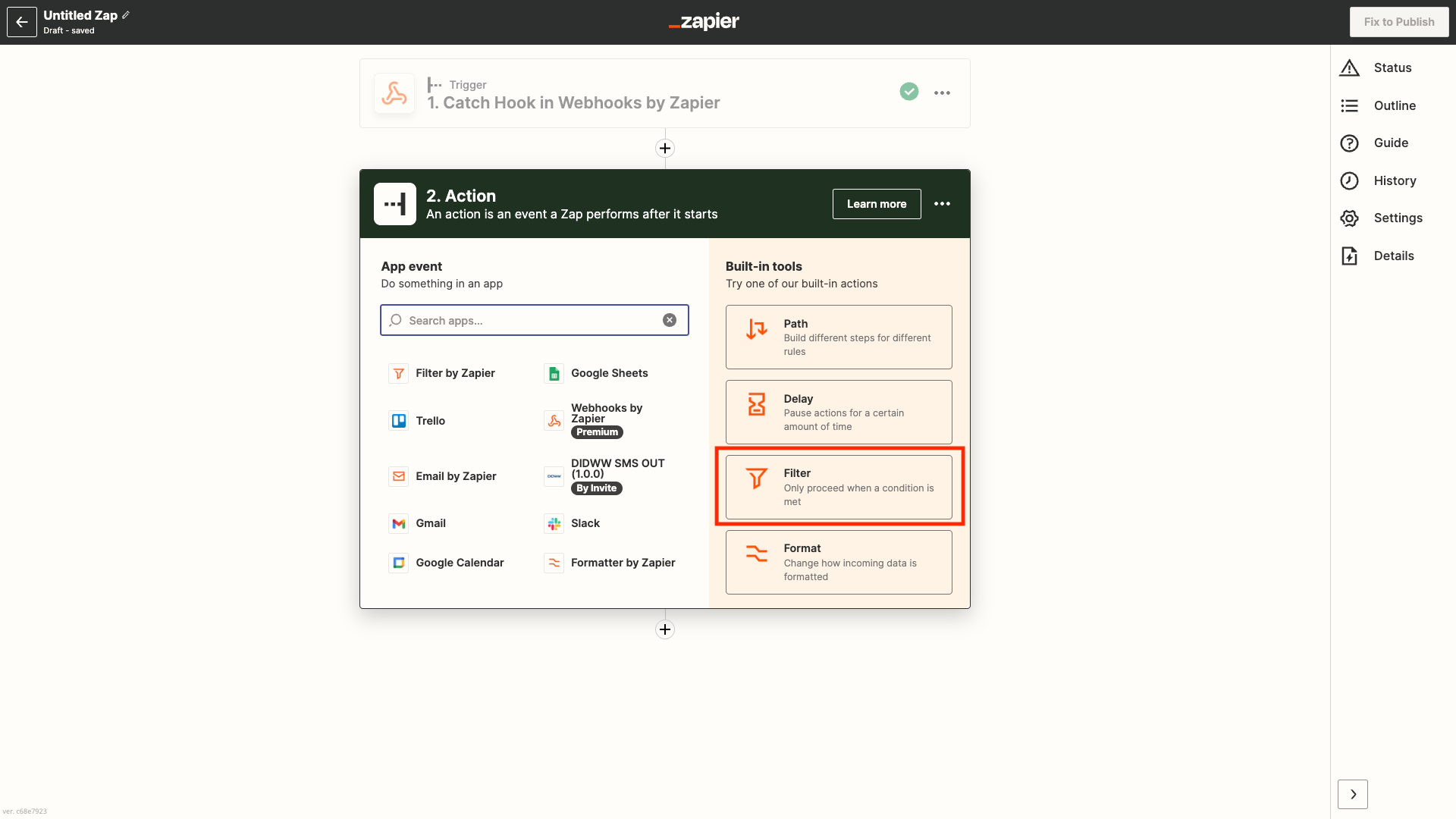Choose Google Sheets app
This screenshot has height=819, width=1456.
pyautogui.click(x=597, y=373)
